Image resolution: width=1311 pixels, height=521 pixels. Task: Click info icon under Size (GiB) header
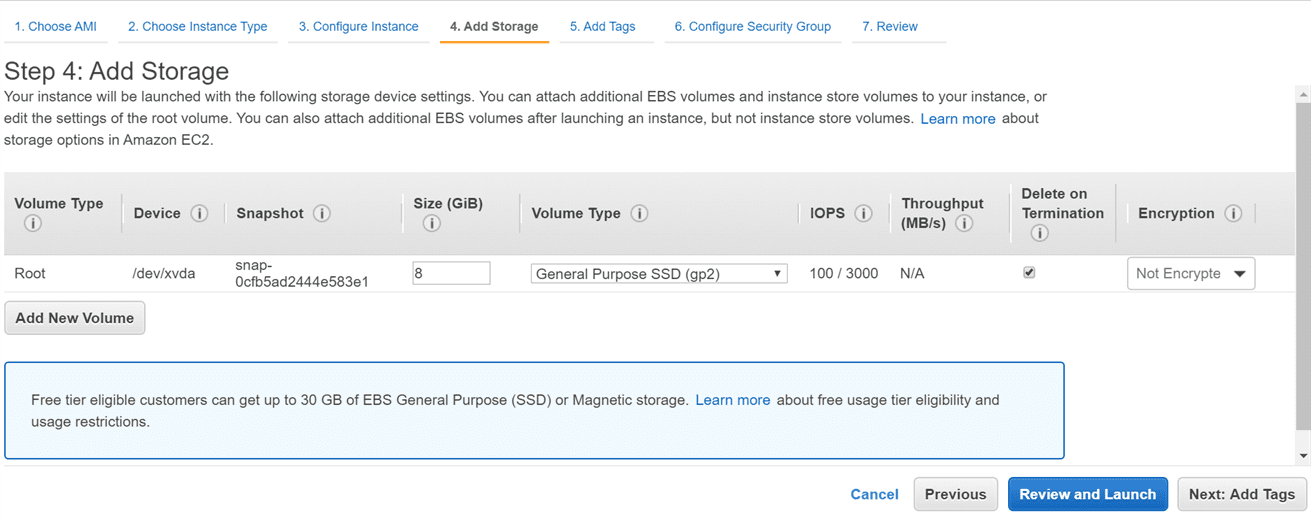click(x=431, y=224)
